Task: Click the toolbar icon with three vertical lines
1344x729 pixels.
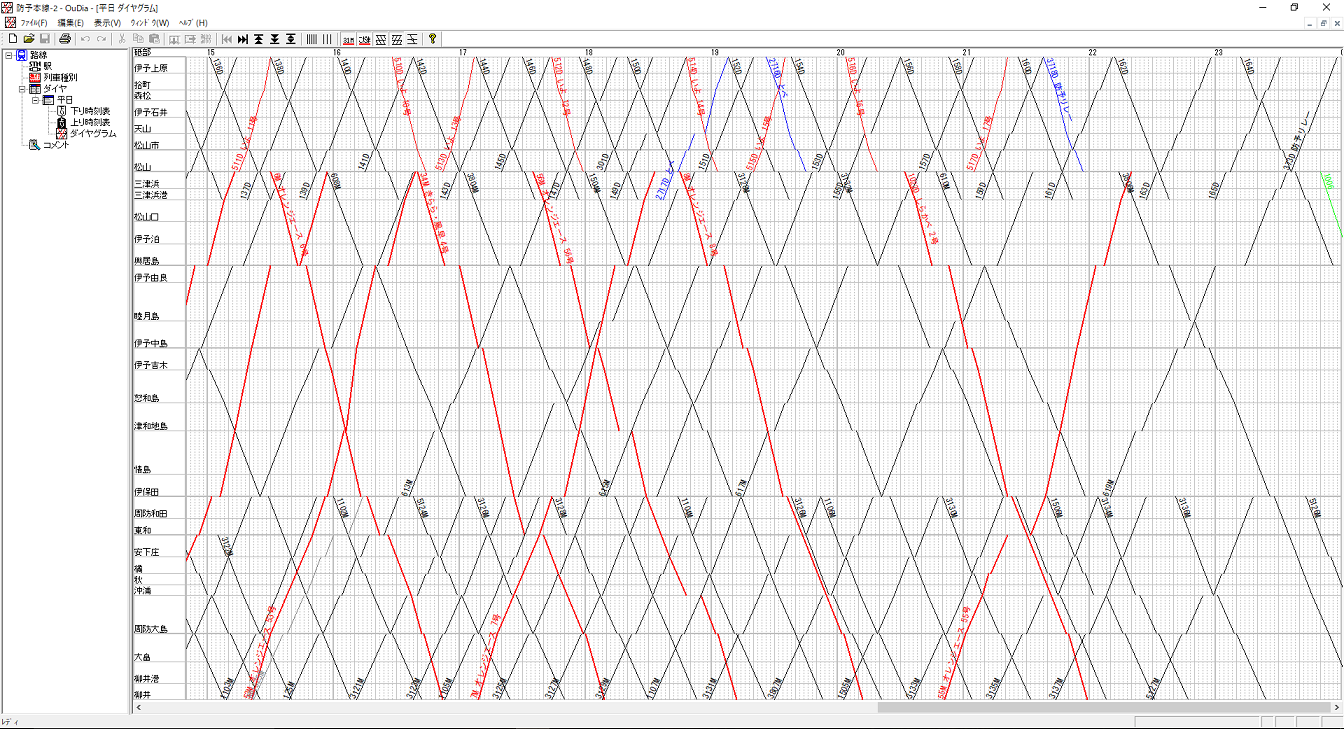Action: click(x=327, y=39)
